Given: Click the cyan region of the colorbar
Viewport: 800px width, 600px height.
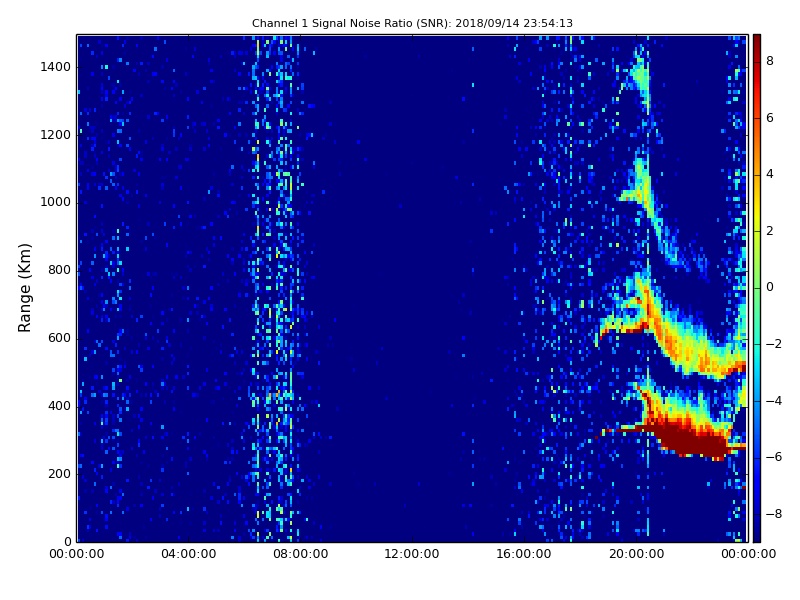Looking at the screenshot, I should click(757, 357).
